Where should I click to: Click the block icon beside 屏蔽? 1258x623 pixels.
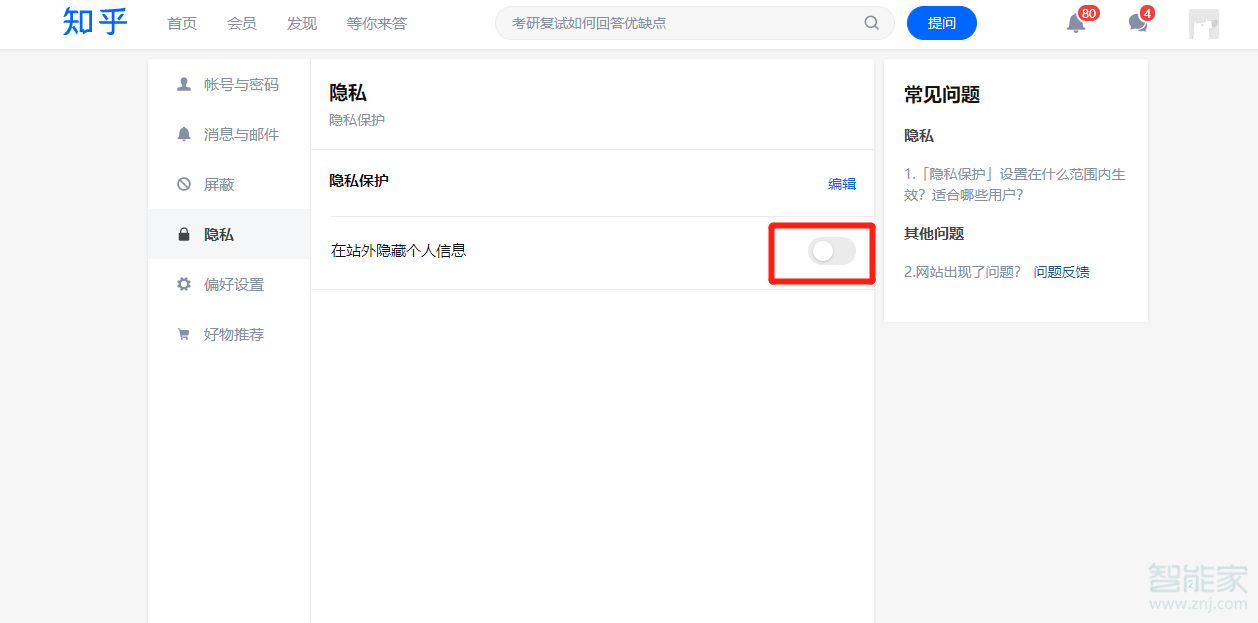(x=183, y=184)
